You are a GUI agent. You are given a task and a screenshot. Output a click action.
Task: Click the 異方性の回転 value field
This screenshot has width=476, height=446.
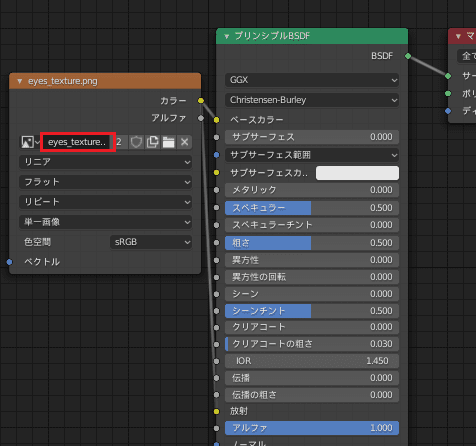[312, 277]
